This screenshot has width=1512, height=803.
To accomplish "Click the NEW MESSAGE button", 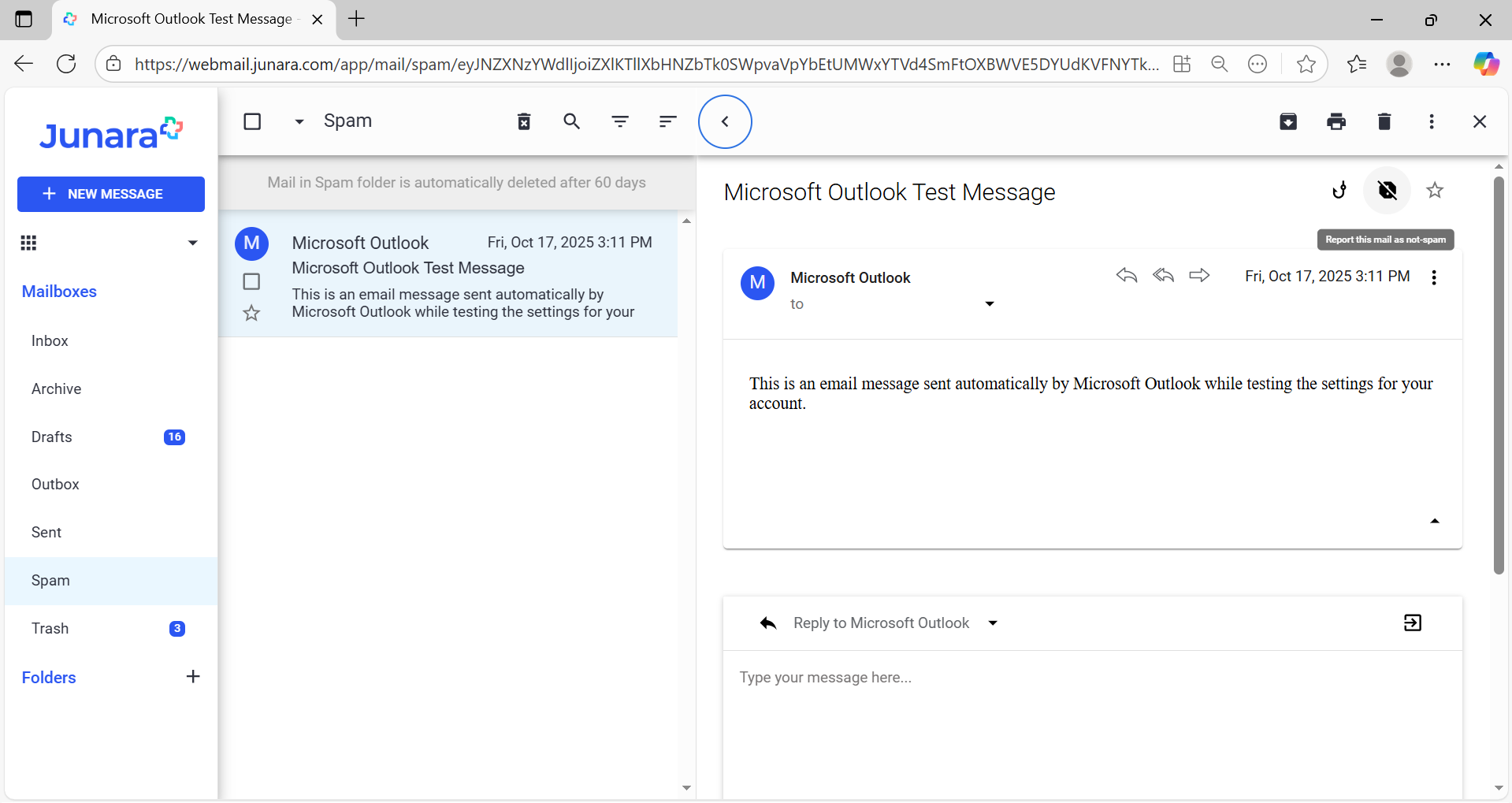I will pos(111,194).
